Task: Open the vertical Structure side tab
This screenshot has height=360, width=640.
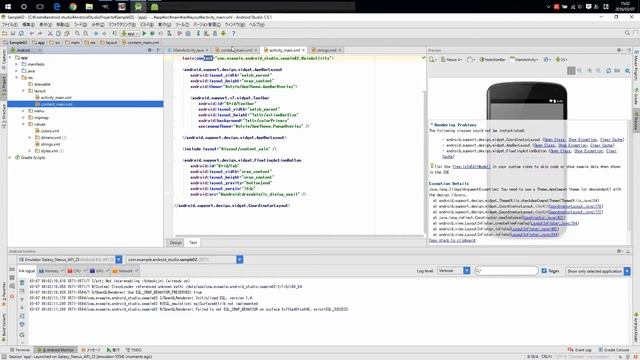Action: click(4, 115)
